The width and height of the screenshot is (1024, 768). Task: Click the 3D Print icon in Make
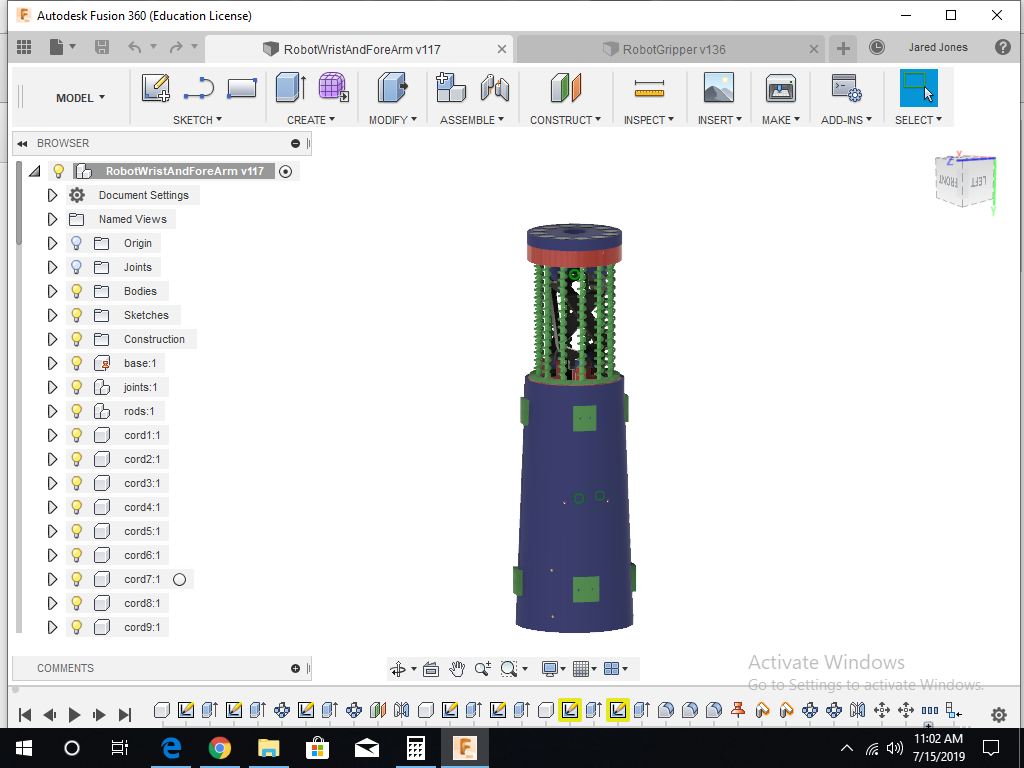point(780,88)
